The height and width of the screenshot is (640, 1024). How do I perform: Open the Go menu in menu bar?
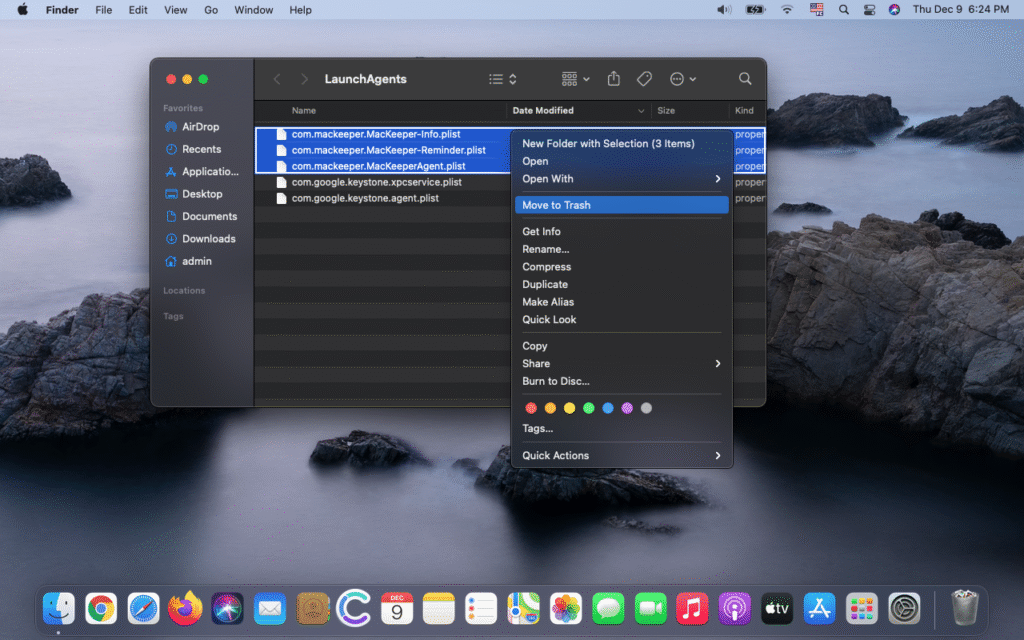coord(211,10)
